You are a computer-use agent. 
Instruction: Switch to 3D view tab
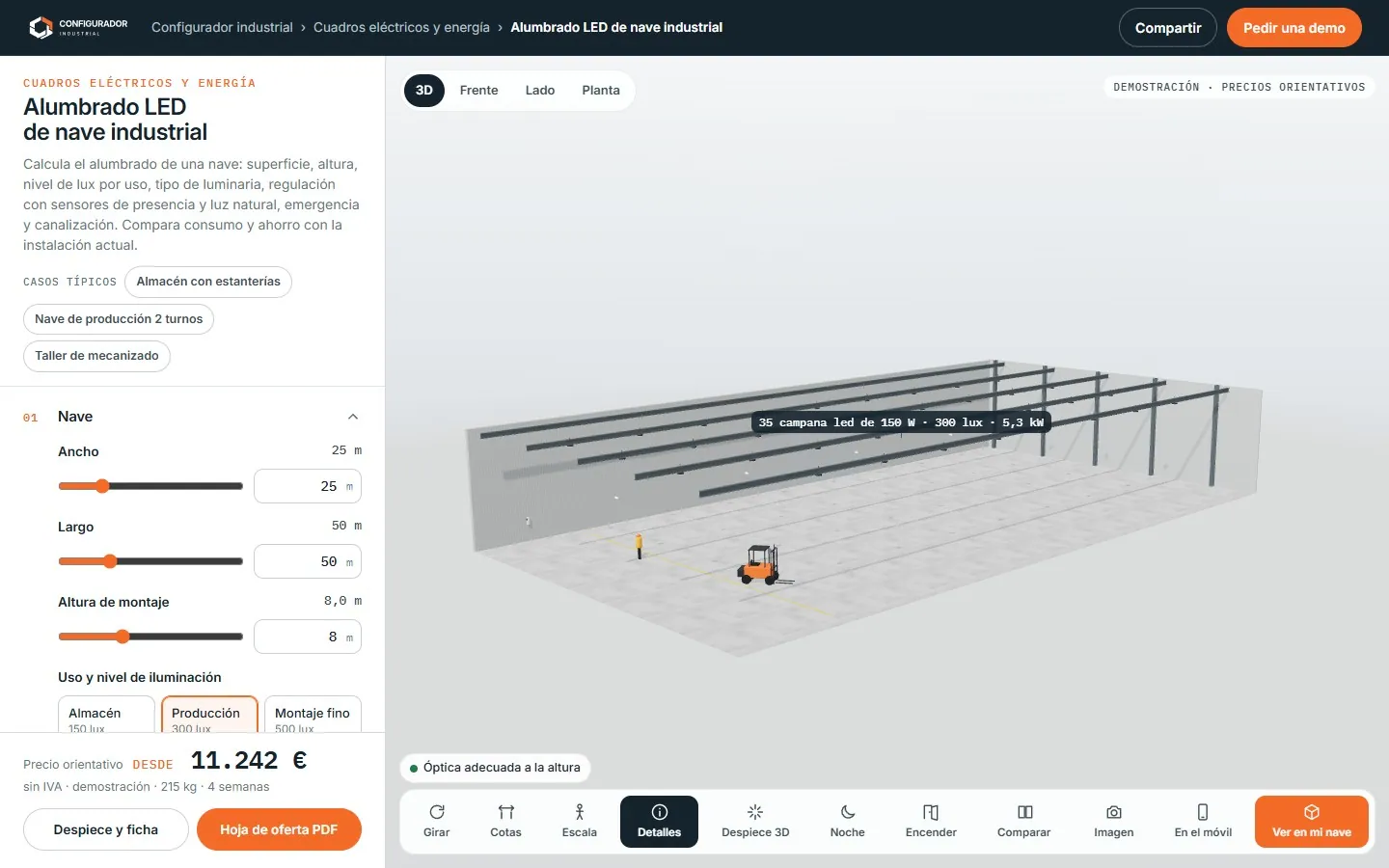coord(424,91)
